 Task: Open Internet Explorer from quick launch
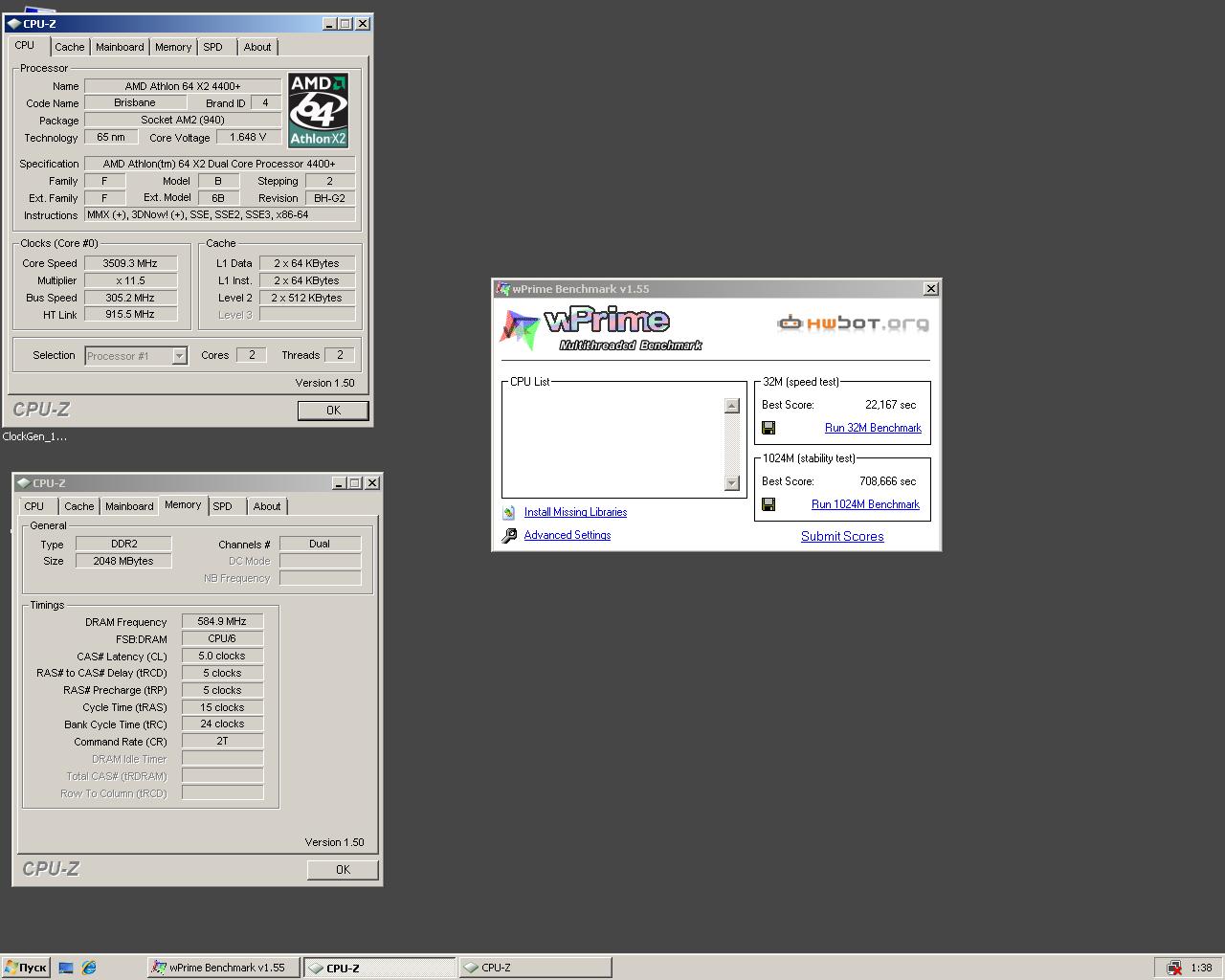tap(89, 968)
